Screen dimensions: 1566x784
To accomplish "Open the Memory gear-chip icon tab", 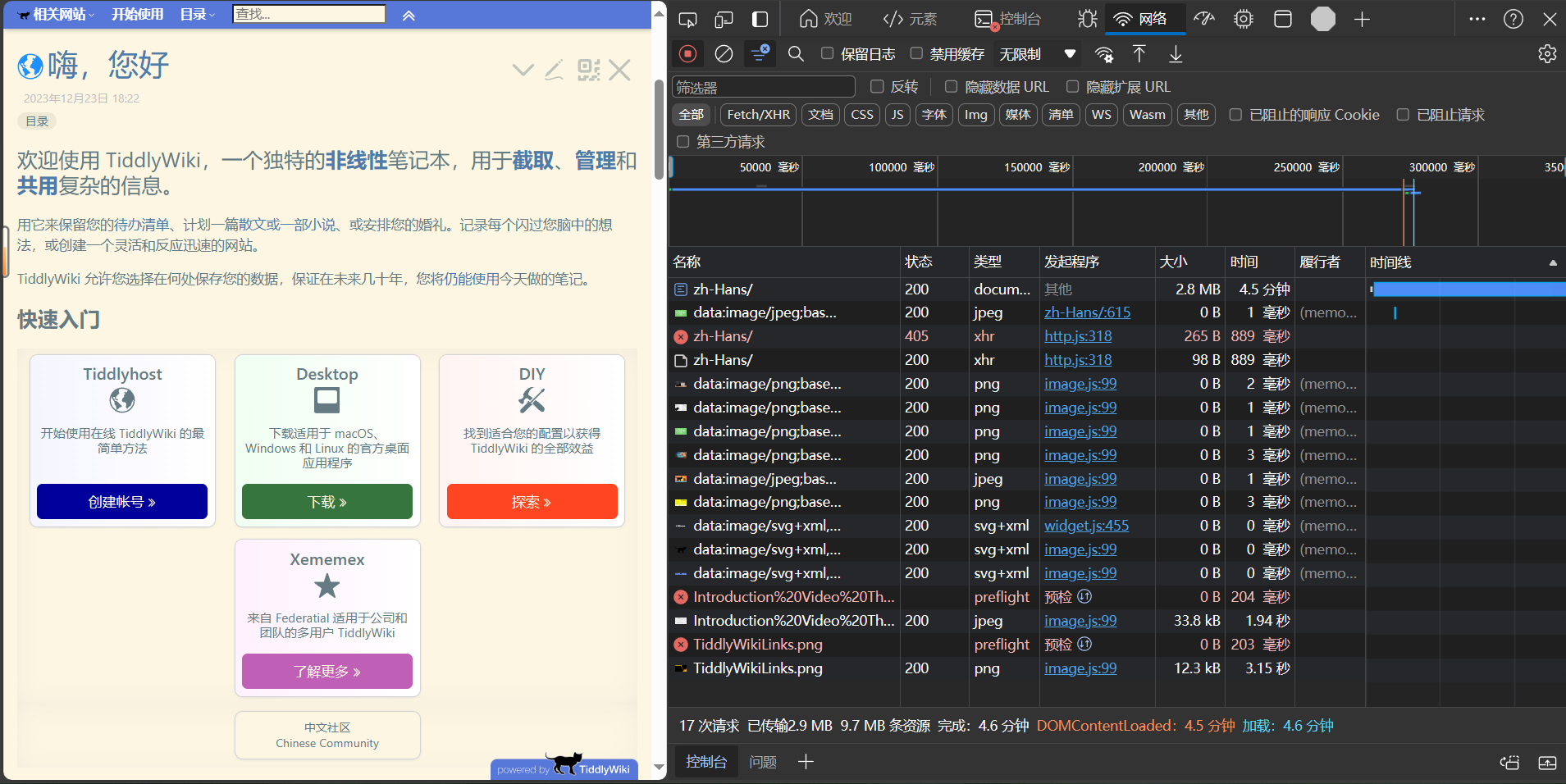I will 1244,19.
